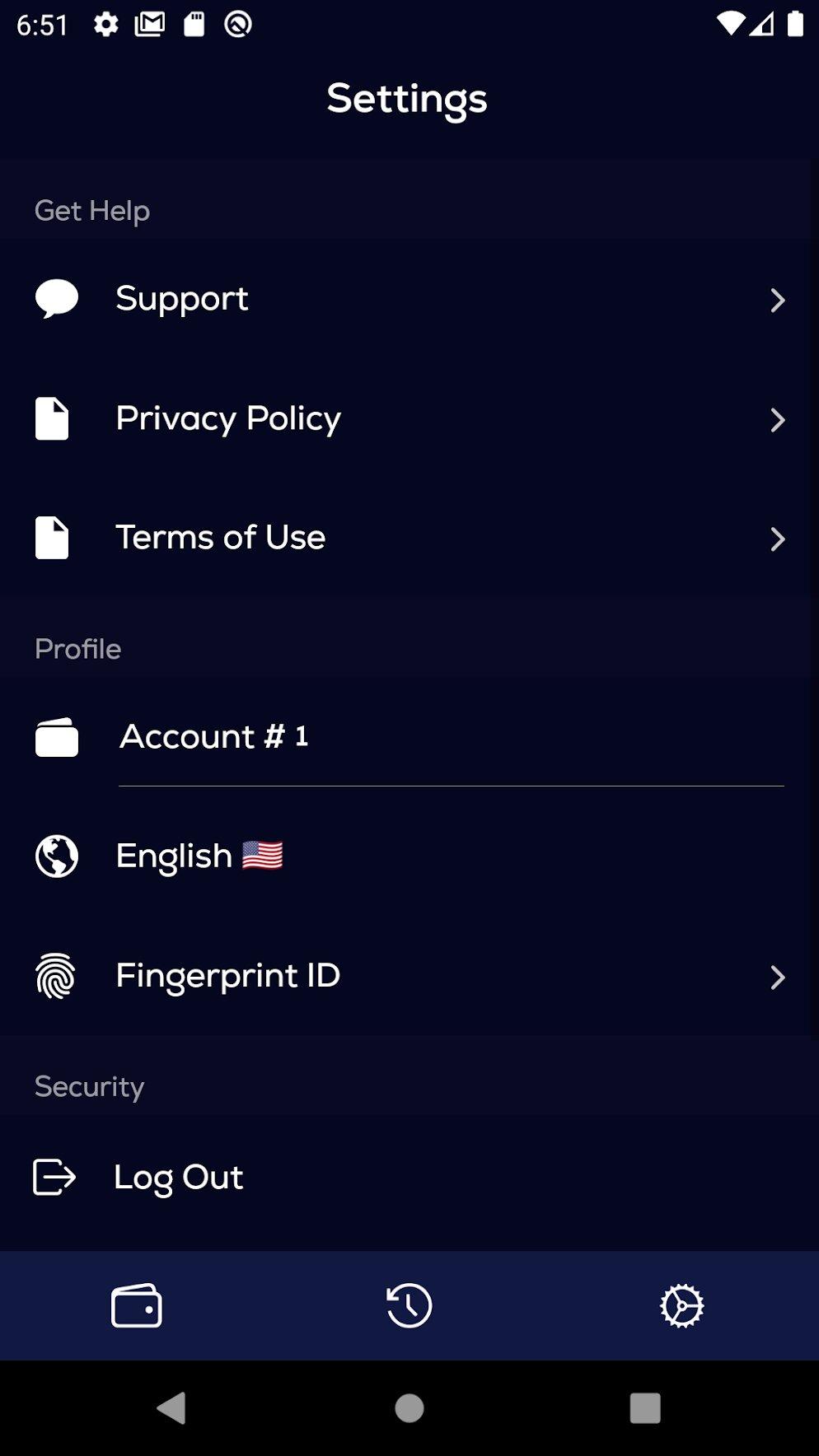
Task: Tap the globe language icon
Action: tap(57, 856)
